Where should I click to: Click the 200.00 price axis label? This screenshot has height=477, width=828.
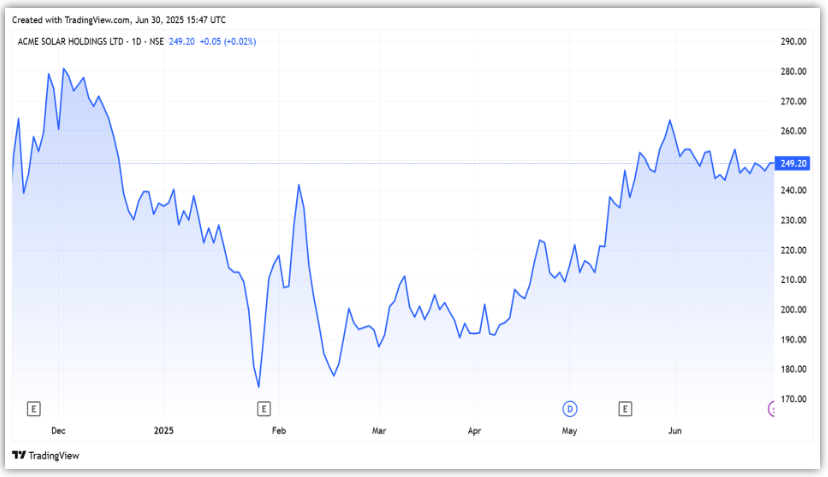click(793, 310)
